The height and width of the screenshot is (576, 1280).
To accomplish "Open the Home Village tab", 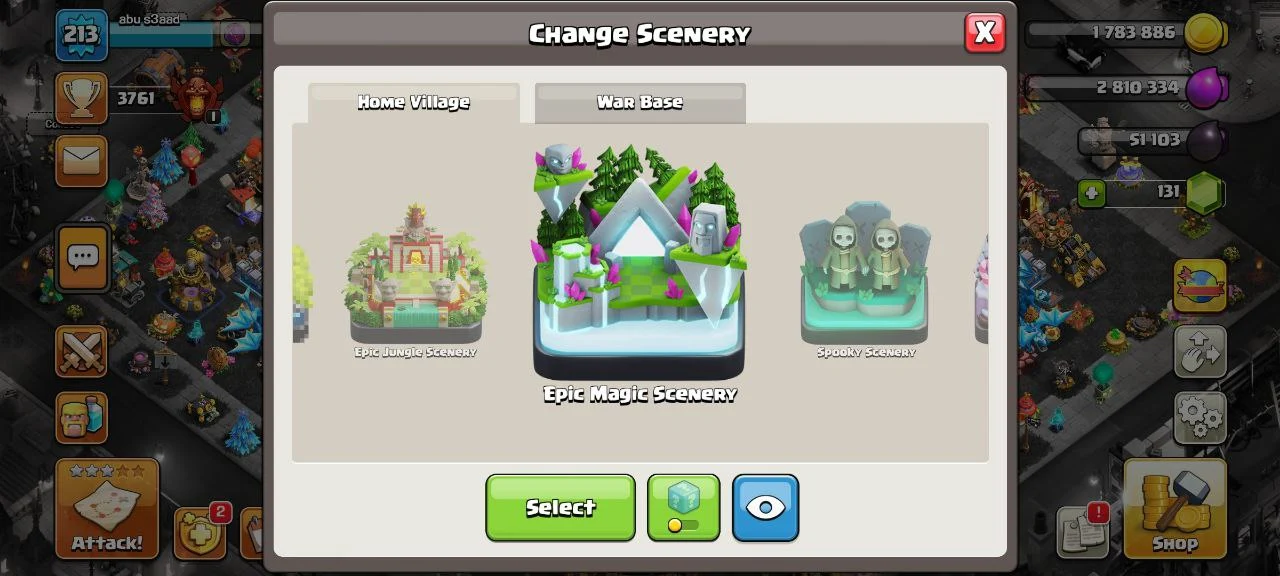I will pyautogui.click(x=413, y=103).
